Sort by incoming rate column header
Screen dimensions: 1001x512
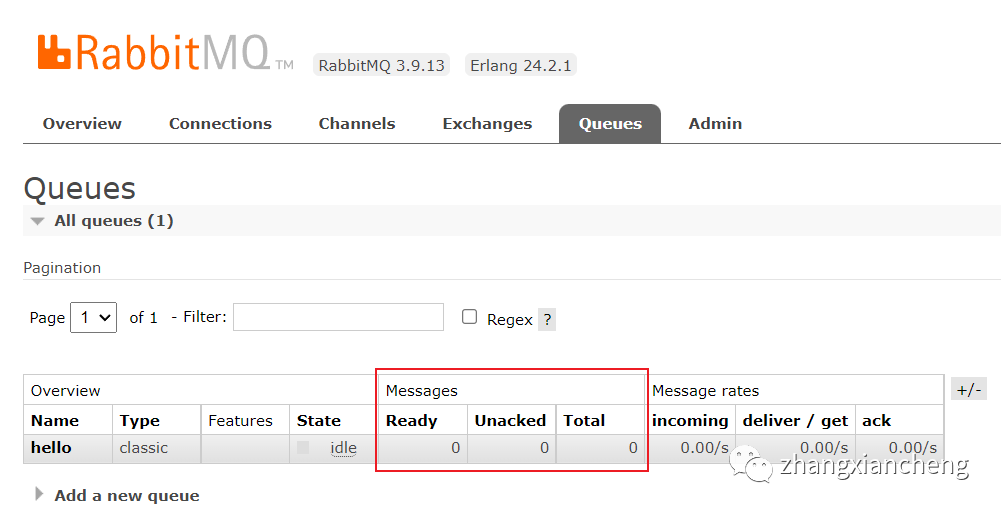click(690, 421)
